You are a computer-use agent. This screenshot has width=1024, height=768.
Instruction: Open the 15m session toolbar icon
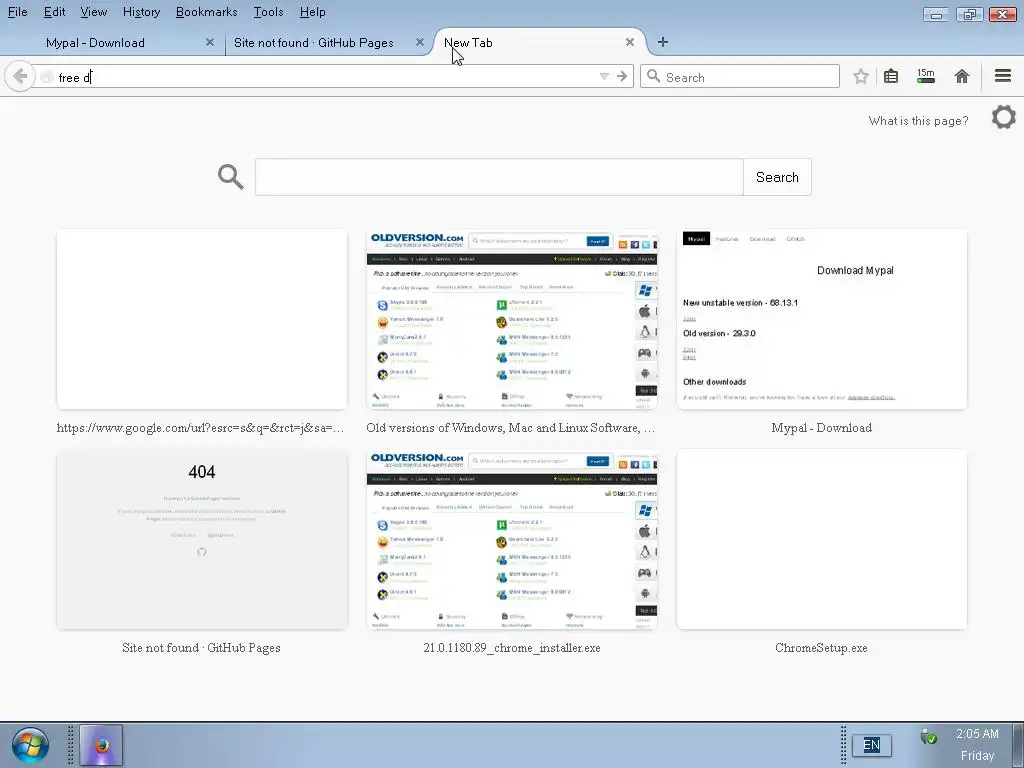tap(925, 76)
